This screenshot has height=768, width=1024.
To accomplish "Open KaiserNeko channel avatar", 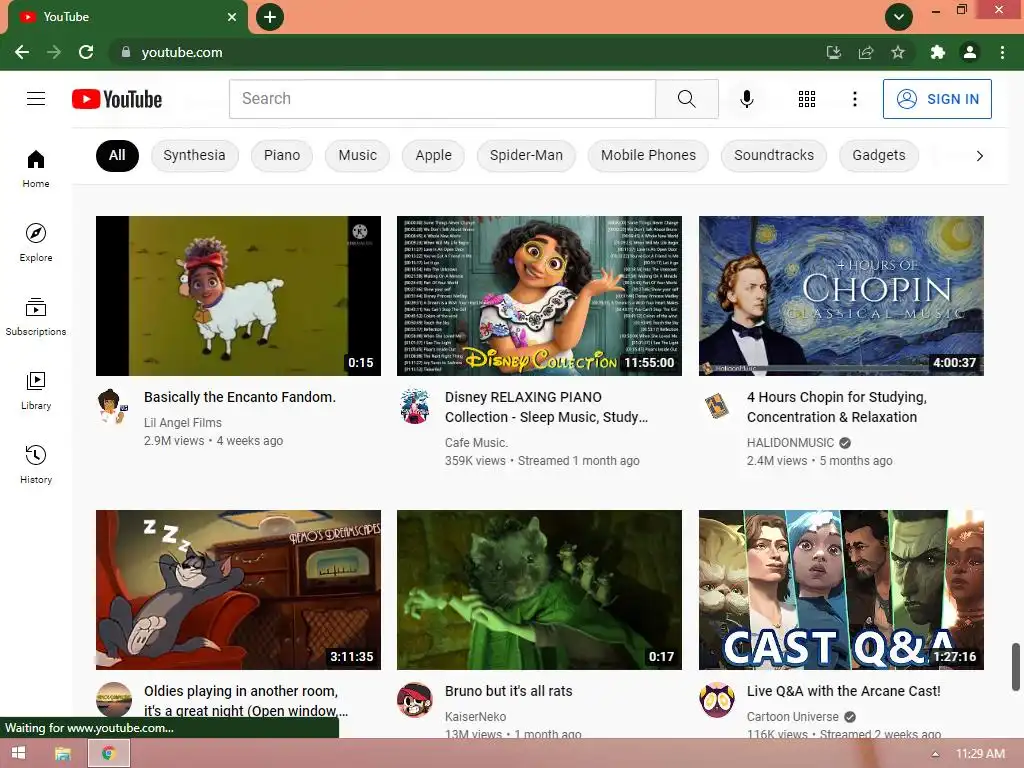I will pos(415,700).
